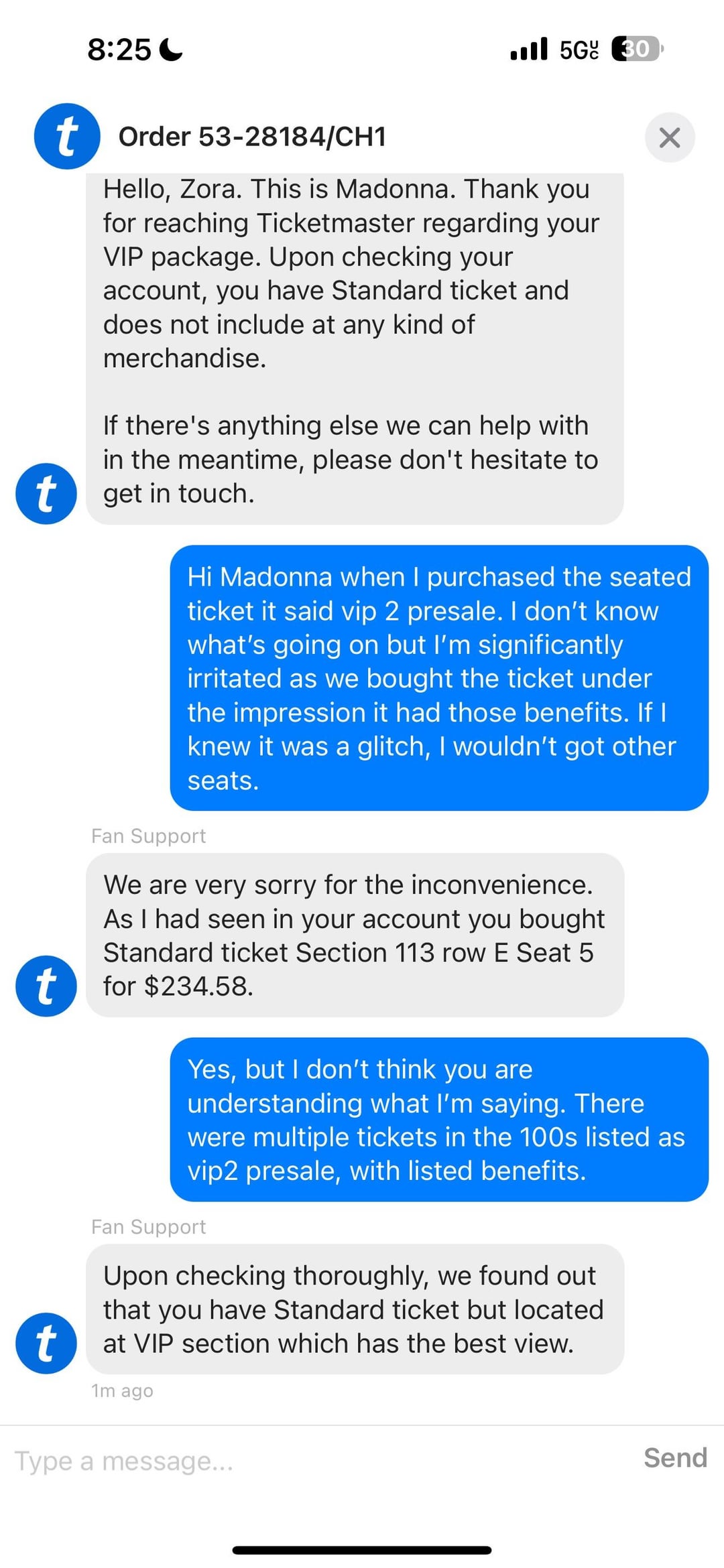Tap the avatar beside the VIP section reply
724x1568 pixels.
point(46,1343)
